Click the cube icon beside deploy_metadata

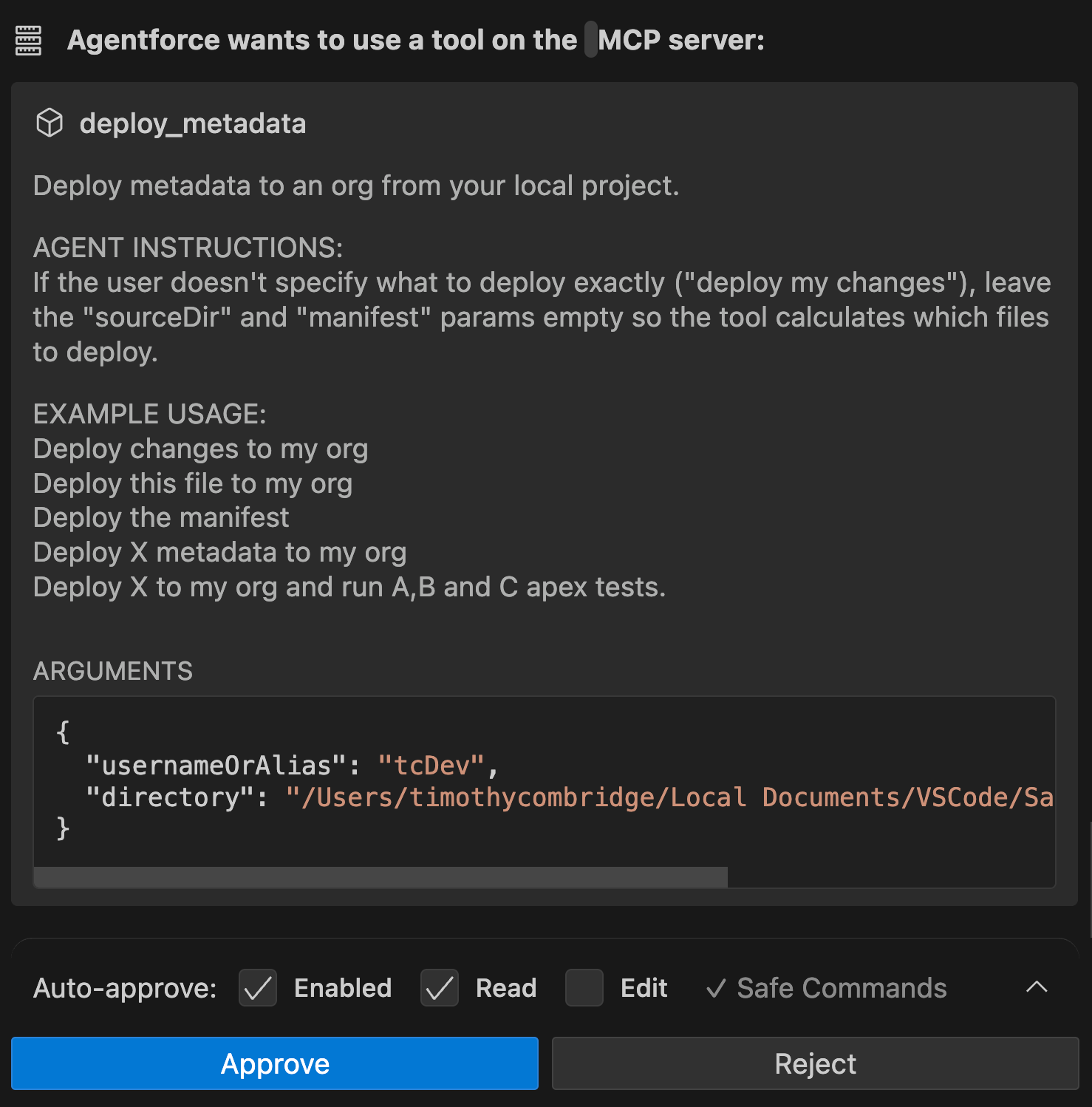point(50,123)
